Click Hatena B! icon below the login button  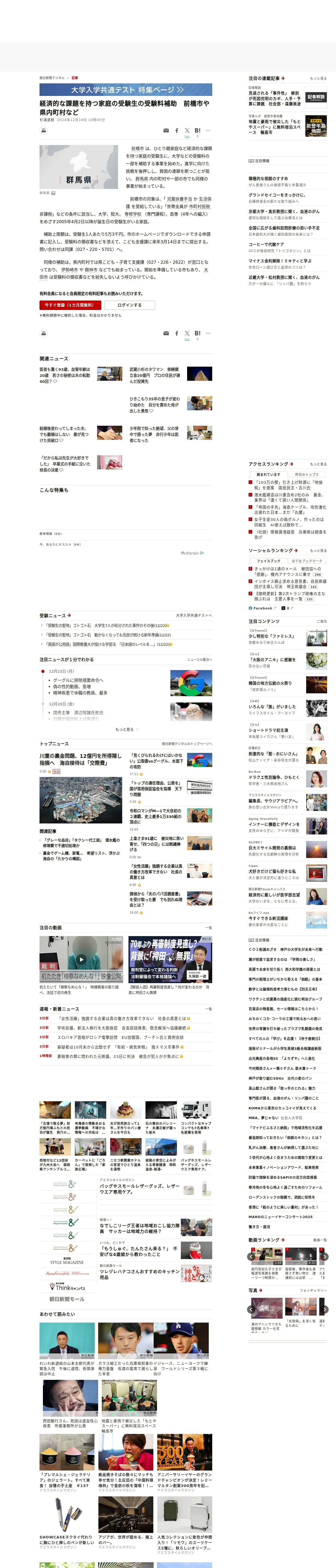[198, 333]
